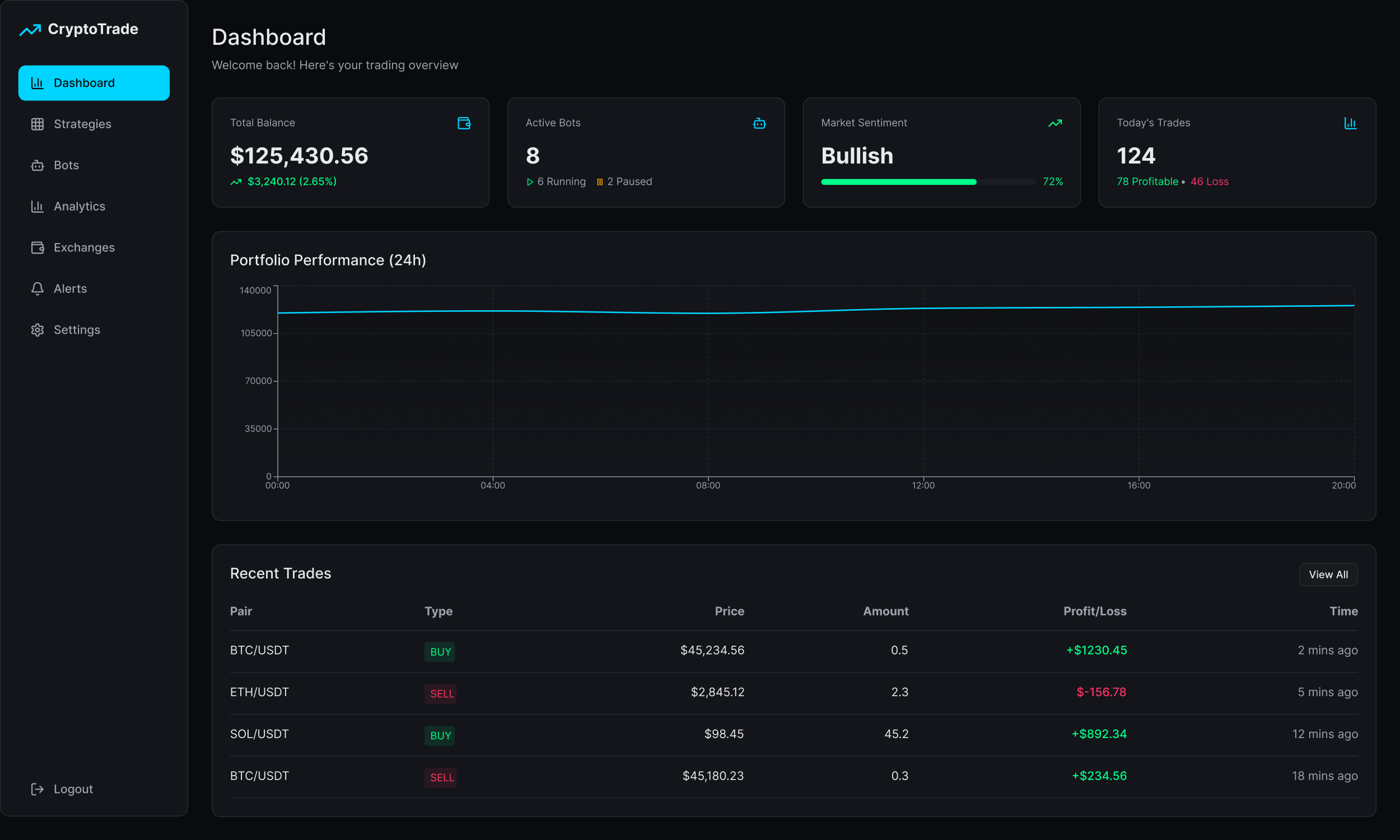Open the Alerts page
1400x840 pixels.
point(94,288)
